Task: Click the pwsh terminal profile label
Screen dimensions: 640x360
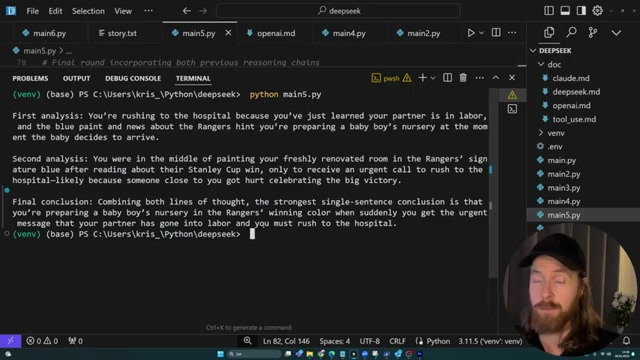Action: pos(391,78)
